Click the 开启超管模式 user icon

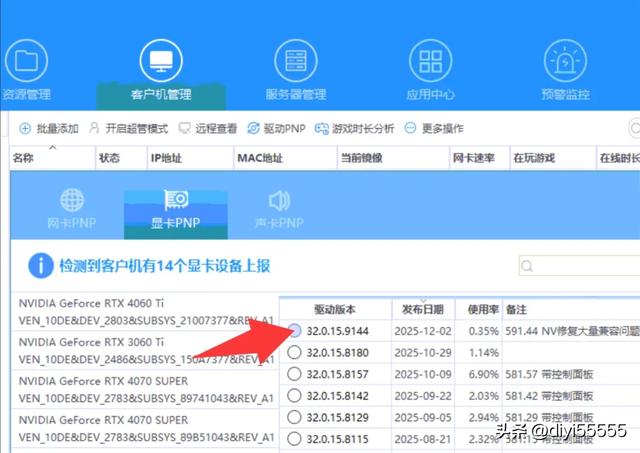click(x=94, y=128)
